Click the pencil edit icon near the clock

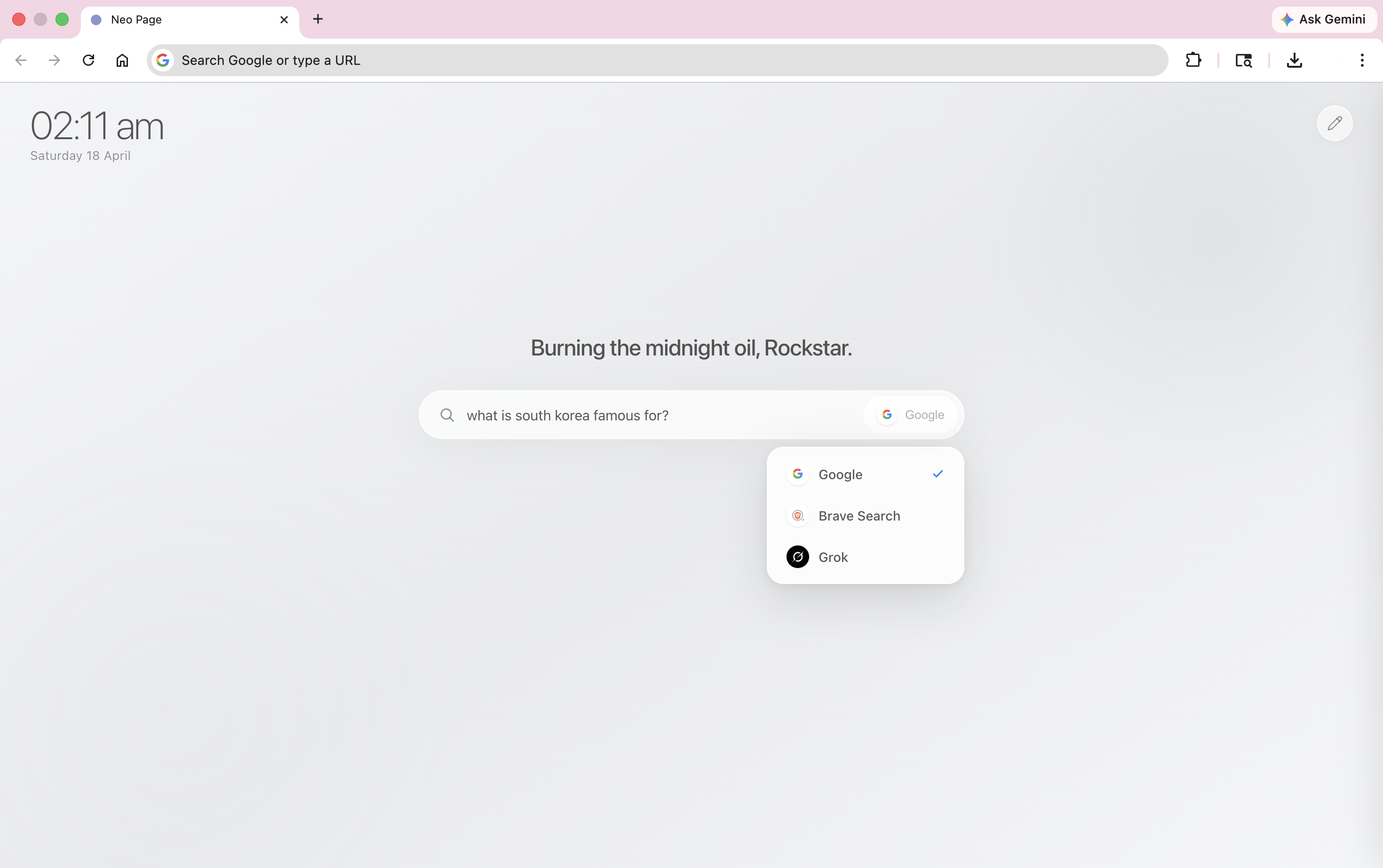[x=1335, y=123]
